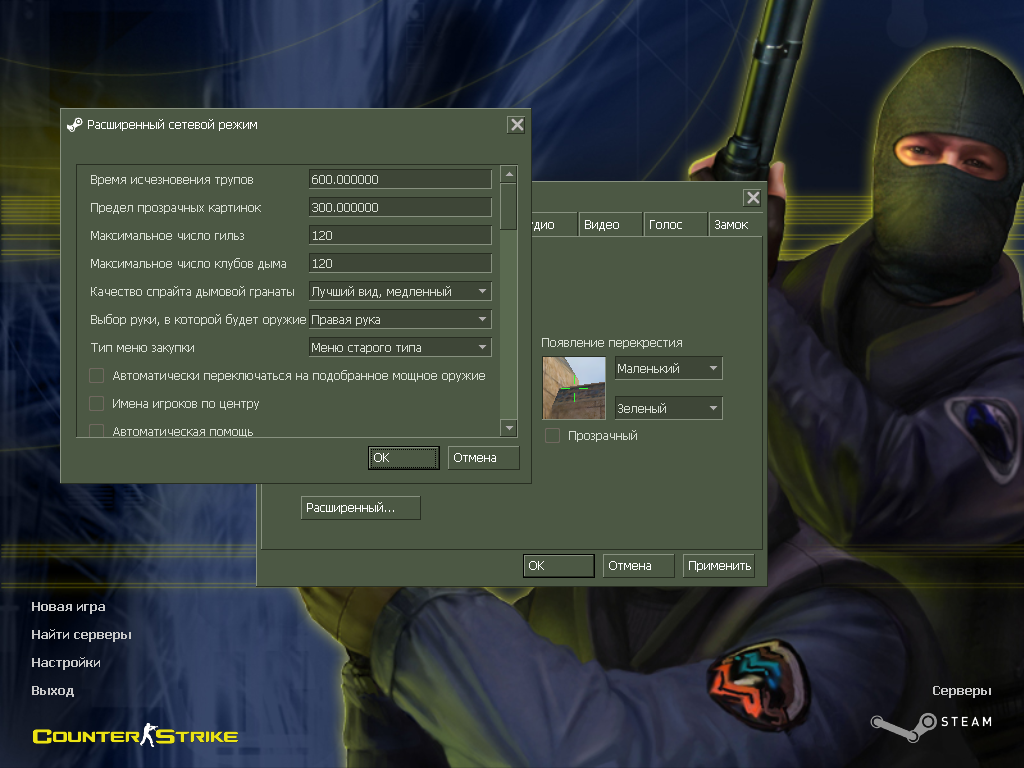
Task: Click the corpse disappearance time field
Action: point(400,180)
